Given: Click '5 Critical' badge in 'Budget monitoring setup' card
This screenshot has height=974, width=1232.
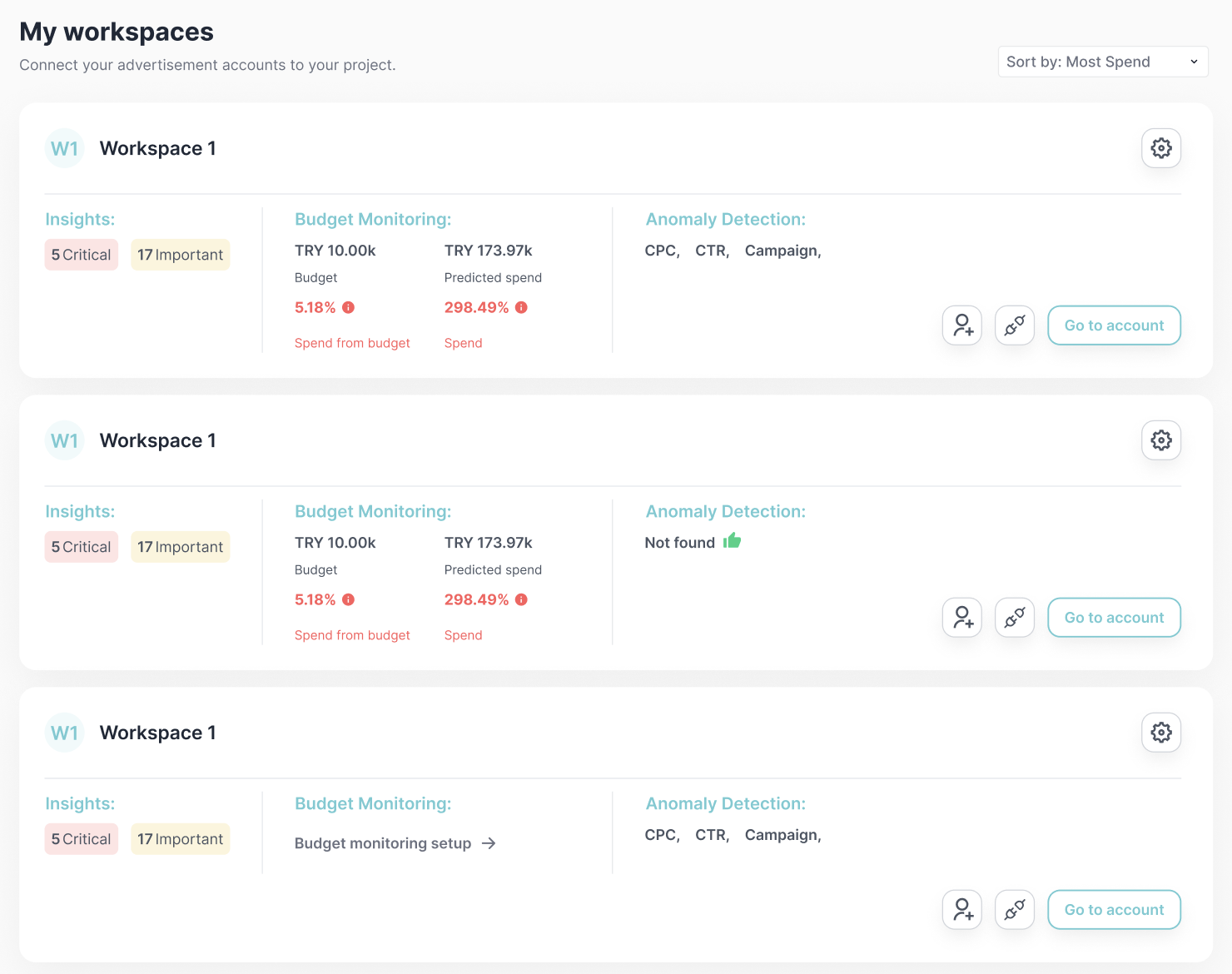Looking at the screenshot, I should click(x=82, y=839).
